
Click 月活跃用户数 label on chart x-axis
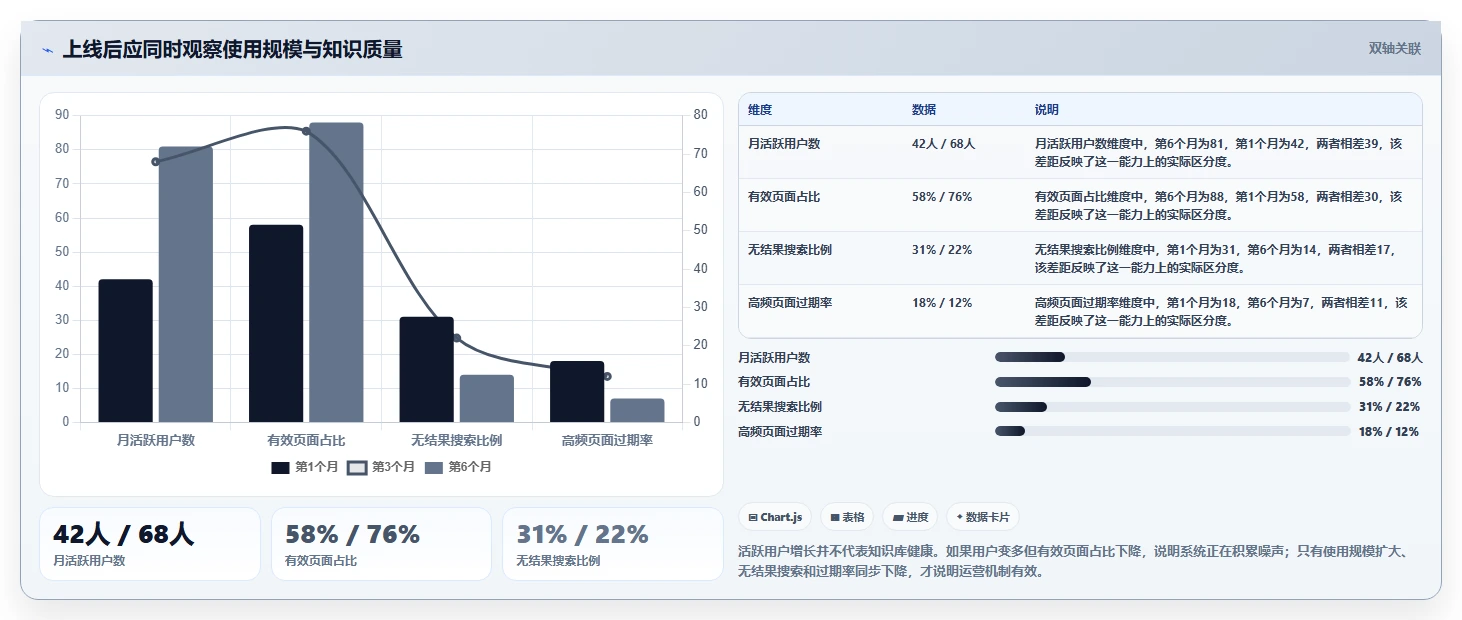155,440
